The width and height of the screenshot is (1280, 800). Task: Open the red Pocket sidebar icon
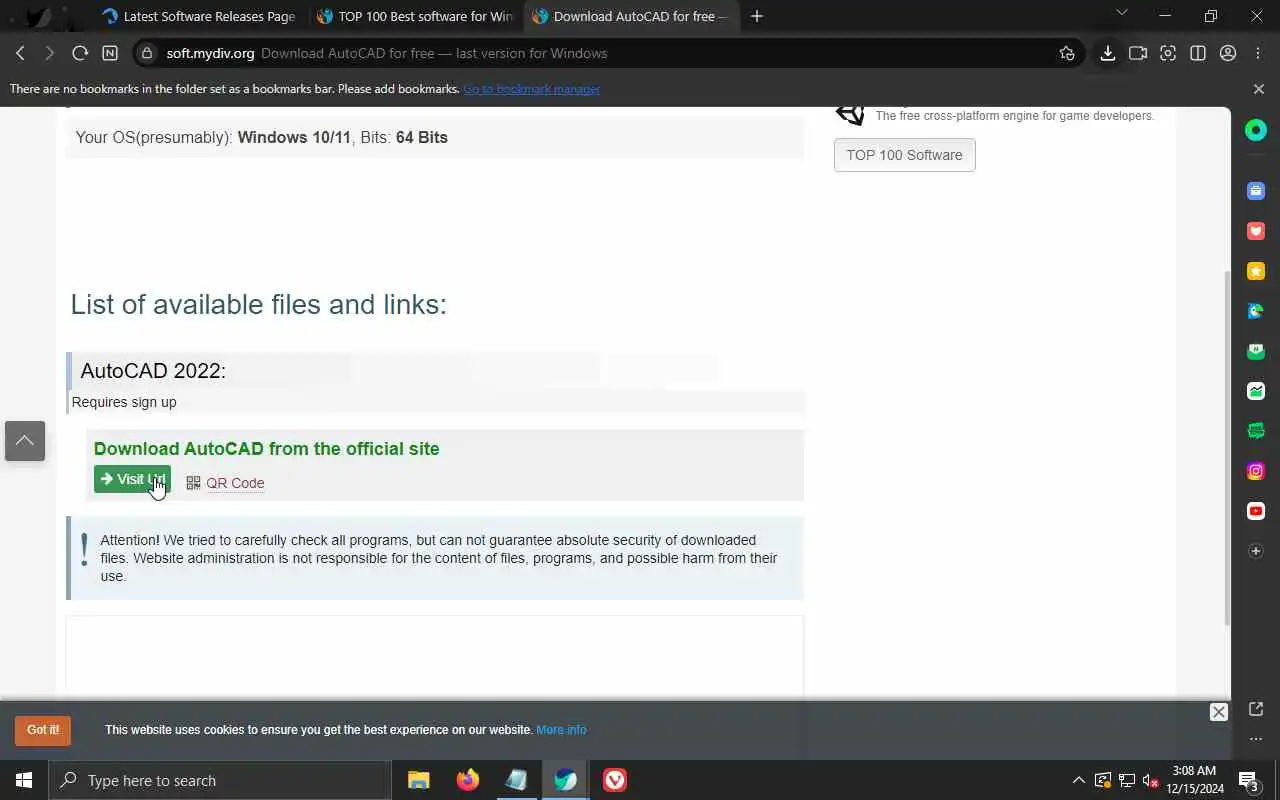coord(1256,230)
